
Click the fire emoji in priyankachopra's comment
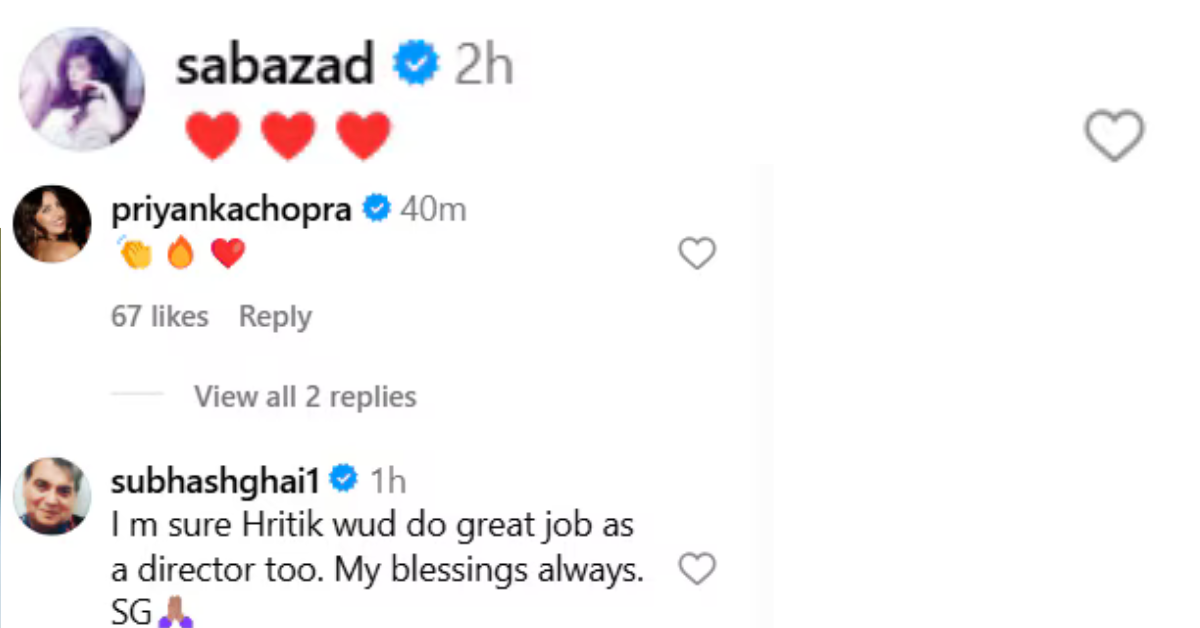pyautogui.click(x=180, y=254)
